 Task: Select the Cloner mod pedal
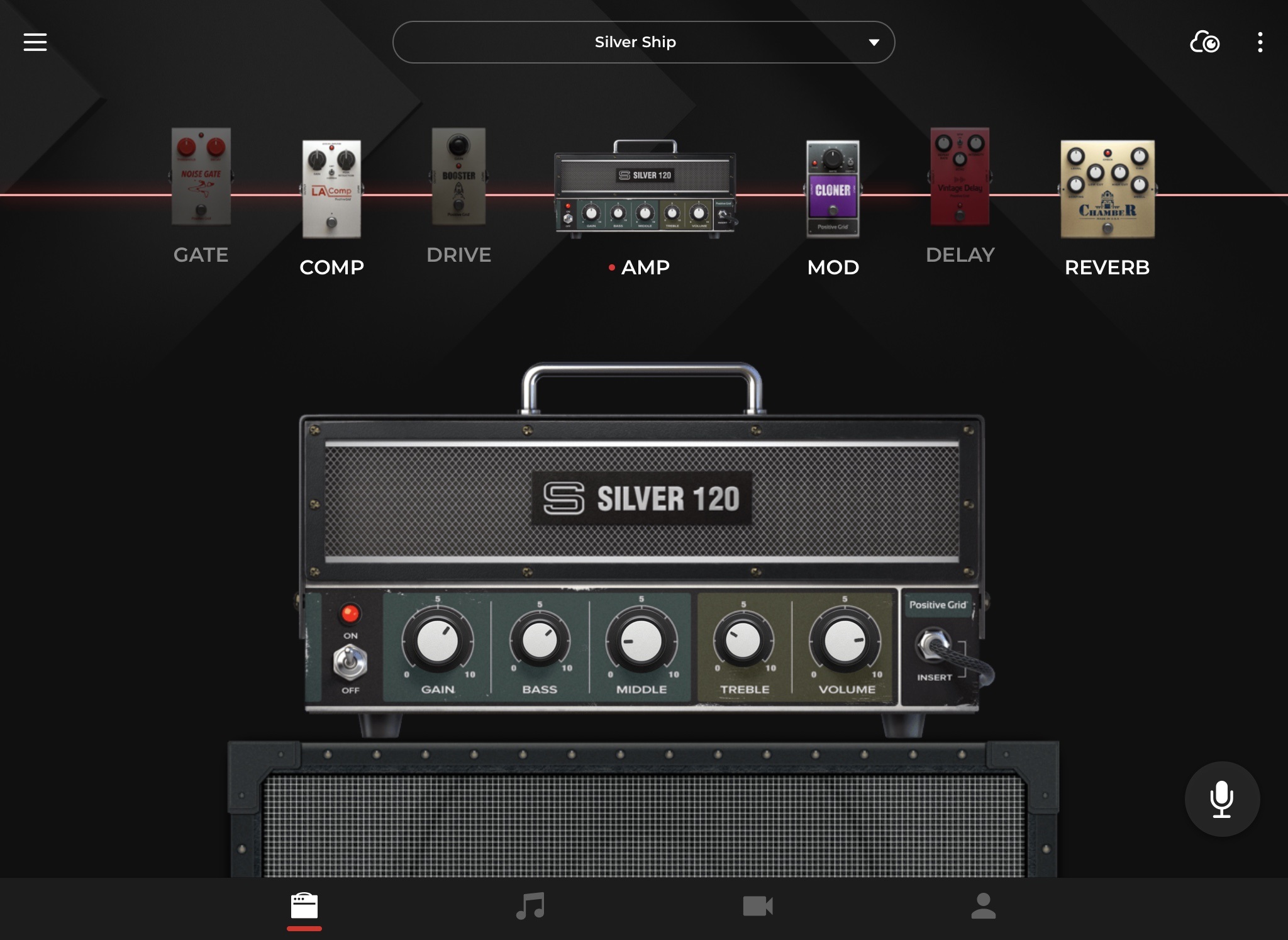pos(833,189)
